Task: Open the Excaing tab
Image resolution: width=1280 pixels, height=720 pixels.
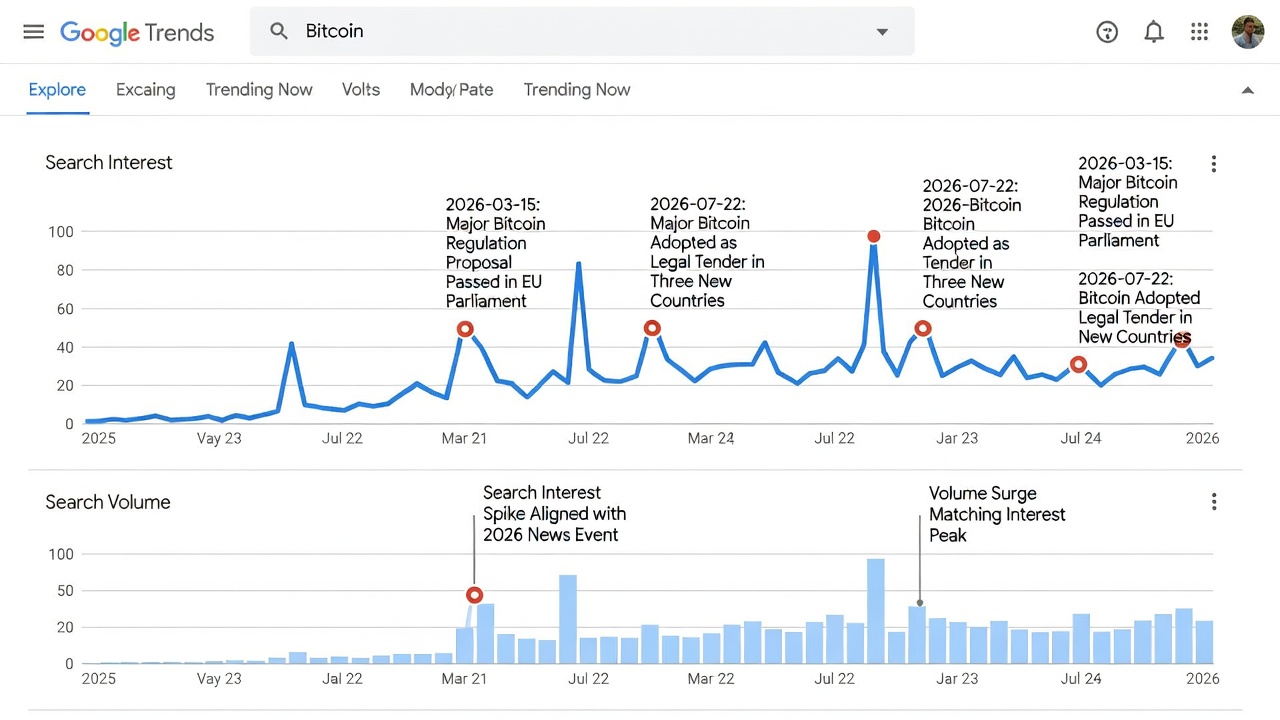Action: tap(146, 90)
